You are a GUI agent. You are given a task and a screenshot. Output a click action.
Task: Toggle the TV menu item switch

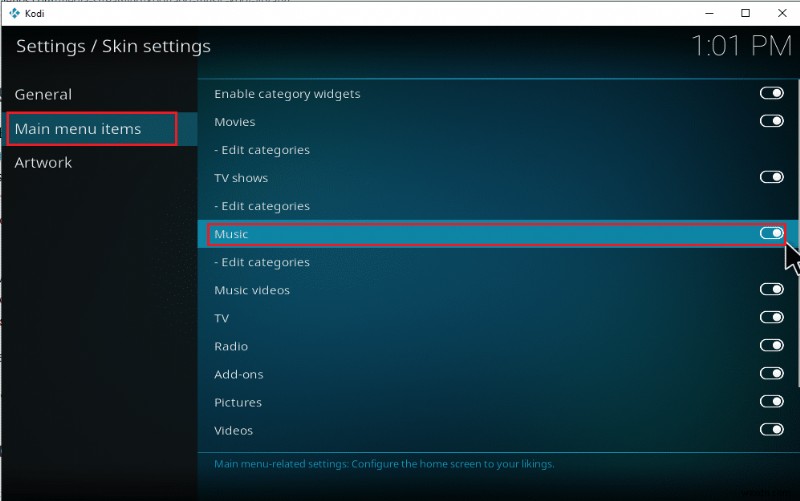click(x=771, y=317)
